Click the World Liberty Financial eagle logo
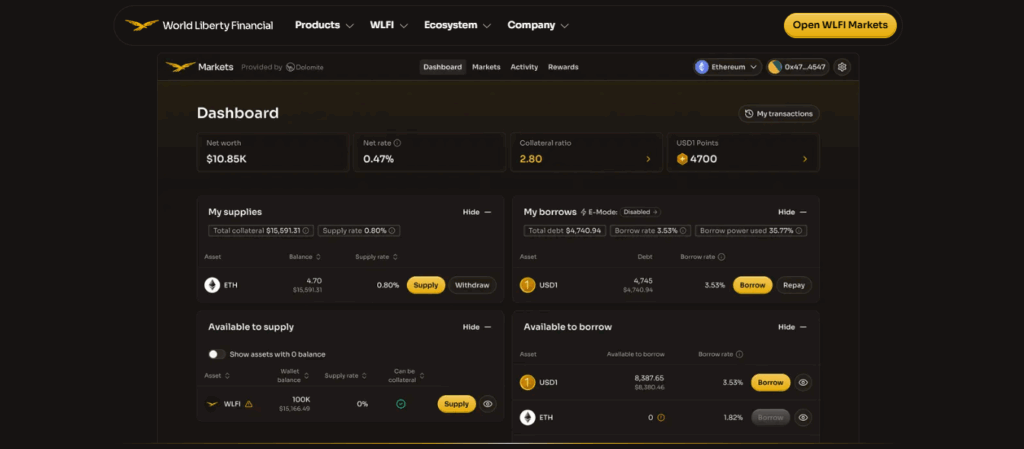 tap(141, 25)
